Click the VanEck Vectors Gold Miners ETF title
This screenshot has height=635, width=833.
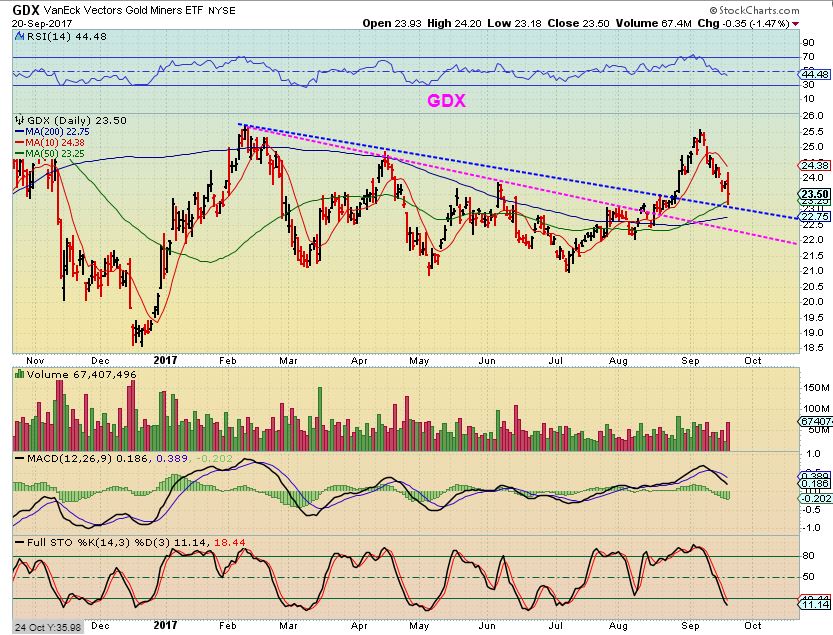pyautogui.click(x=123, y=10)
